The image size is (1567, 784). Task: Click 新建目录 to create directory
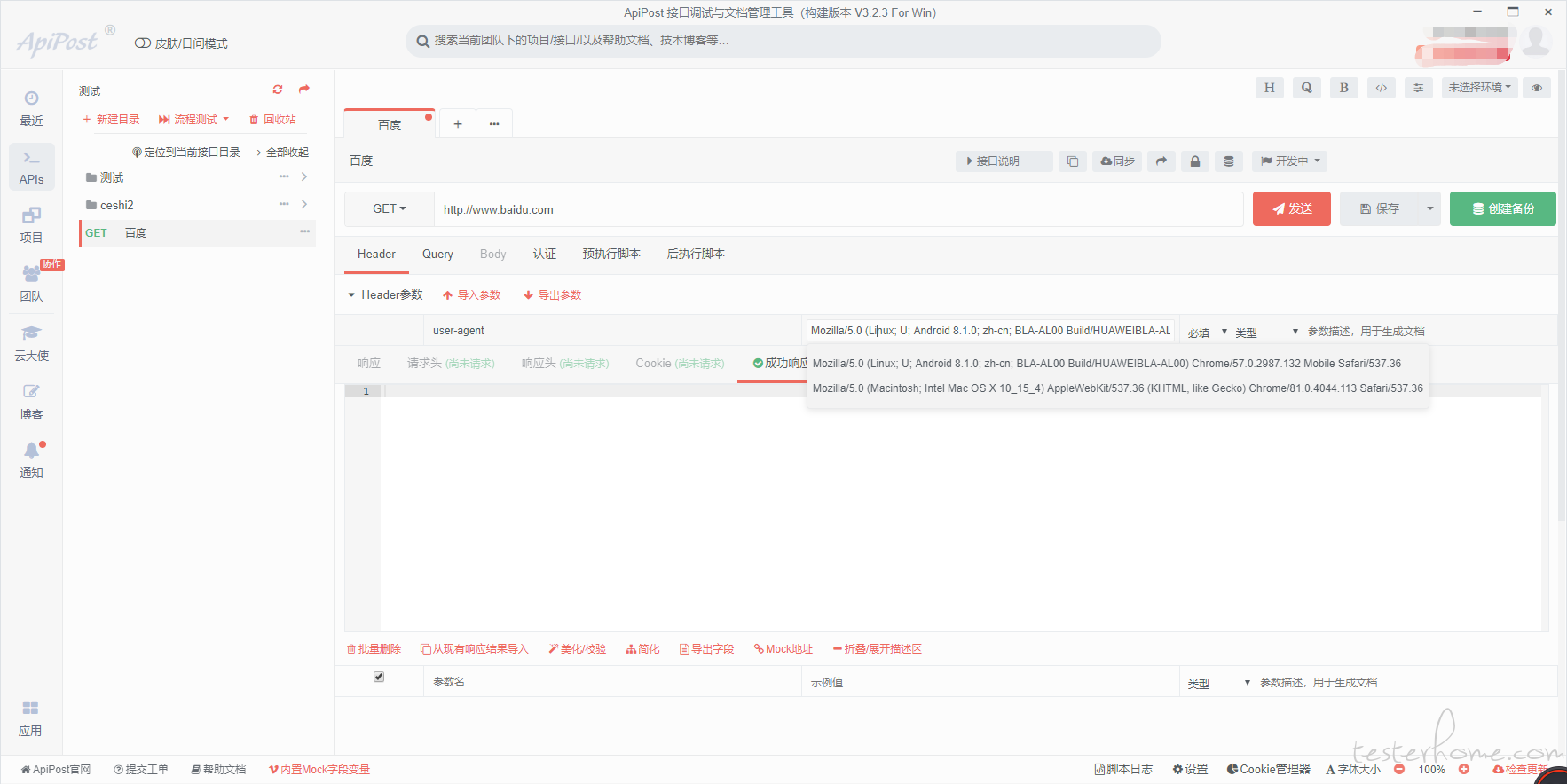111,120
